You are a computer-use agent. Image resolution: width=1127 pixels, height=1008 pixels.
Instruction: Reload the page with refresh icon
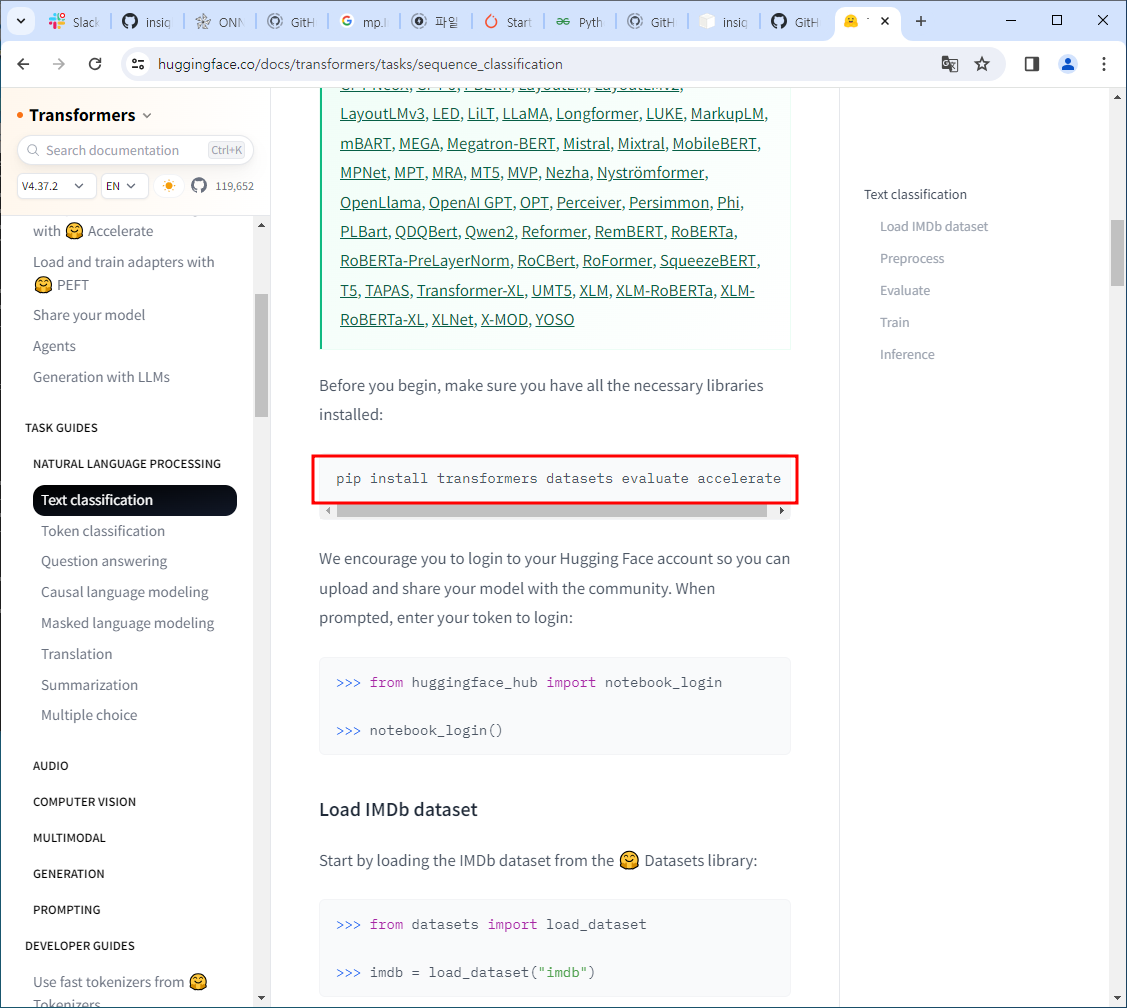[x=95, y=64]
